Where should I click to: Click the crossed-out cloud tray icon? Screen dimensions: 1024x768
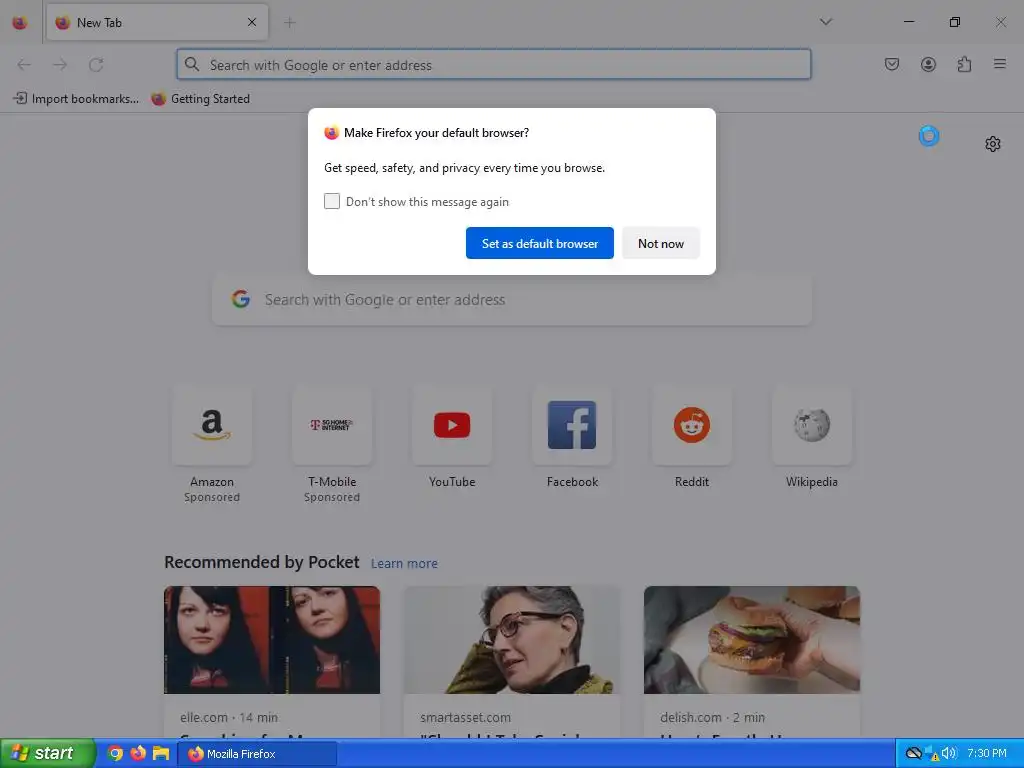[x=914, y=753]
